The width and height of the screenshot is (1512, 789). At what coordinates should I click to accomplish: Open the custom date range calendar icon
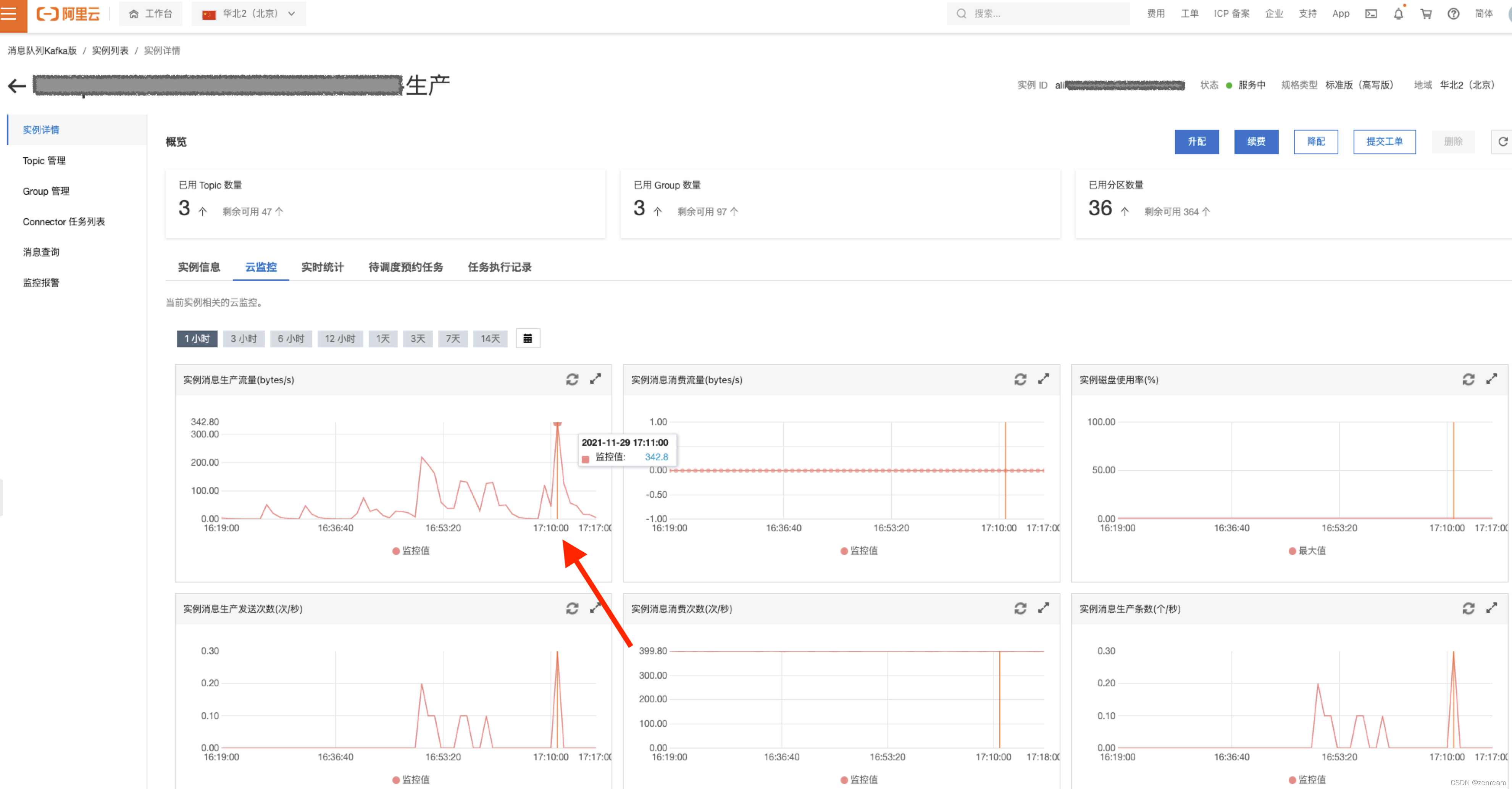[527, 338]
